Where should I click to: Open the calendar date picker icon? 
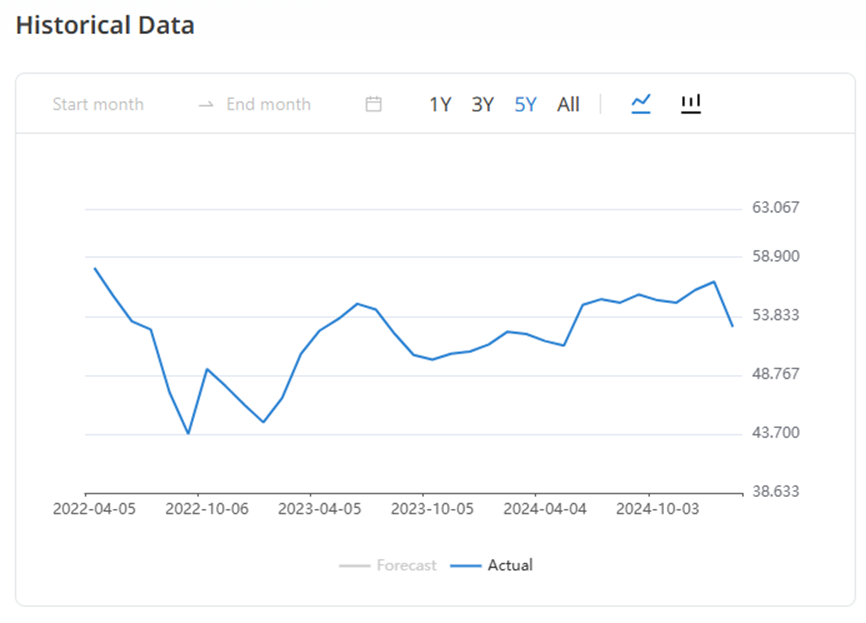point(374,104)
